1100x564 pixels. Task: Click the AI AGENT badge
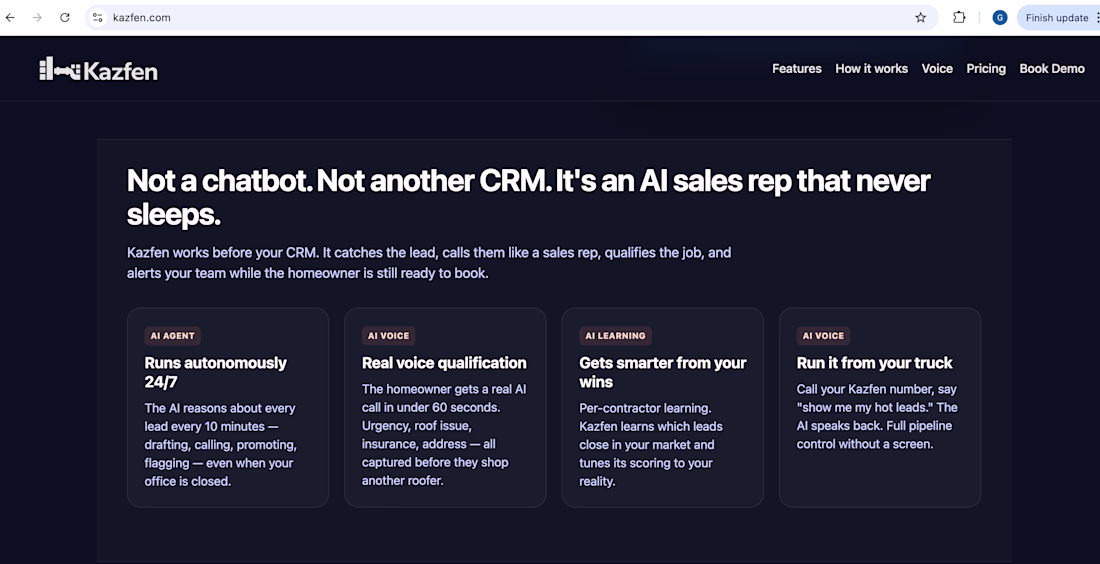[x=173, y=335]
